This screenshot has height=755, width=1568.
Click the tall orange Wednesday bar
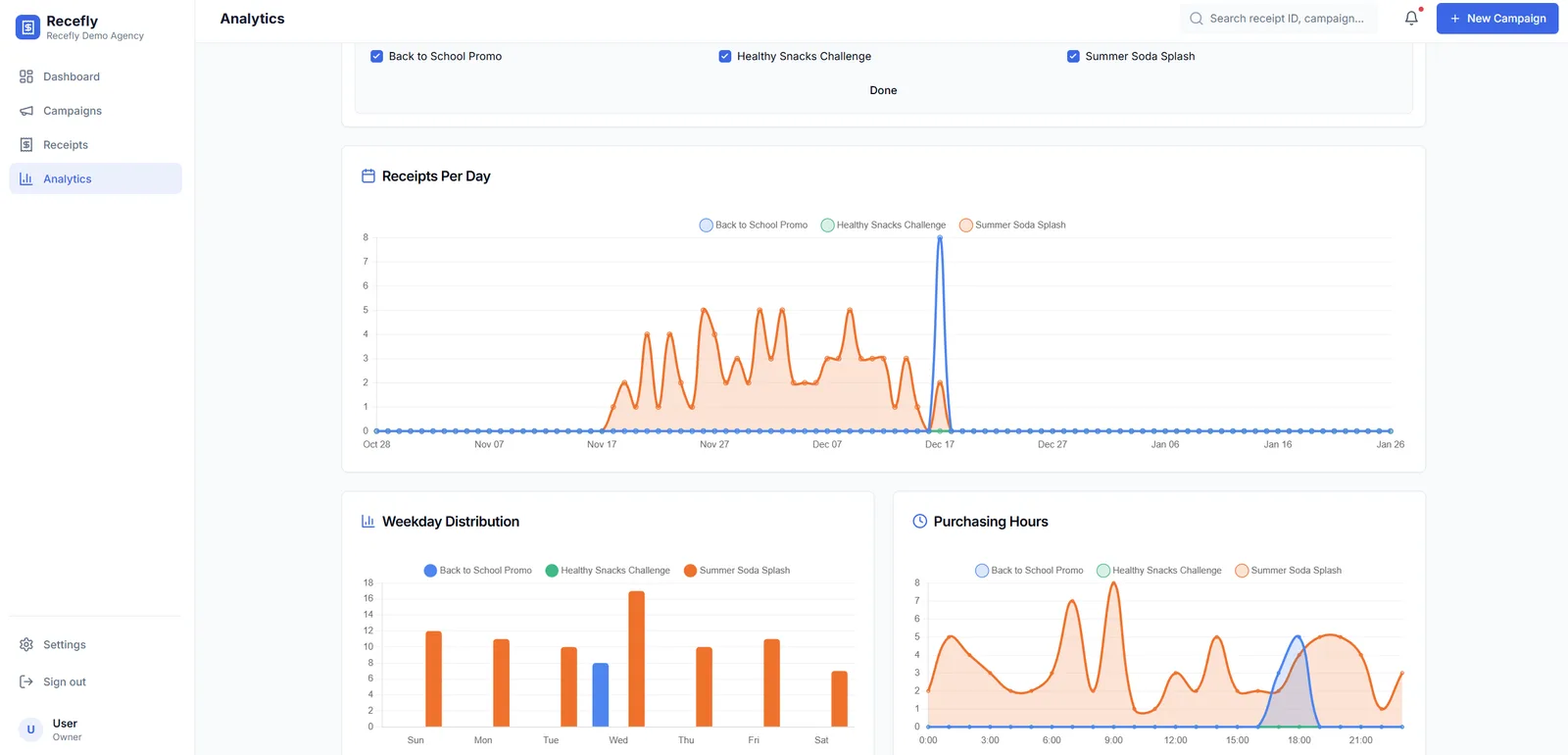tap(636, 659)
